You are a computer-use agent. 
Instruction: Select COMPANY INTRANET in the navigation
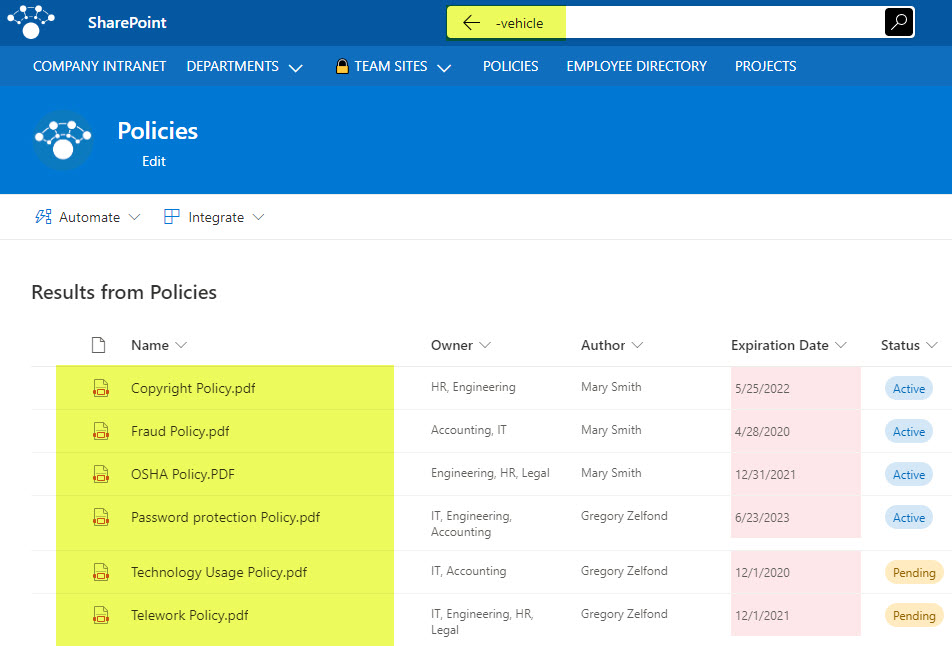point(99,66)
